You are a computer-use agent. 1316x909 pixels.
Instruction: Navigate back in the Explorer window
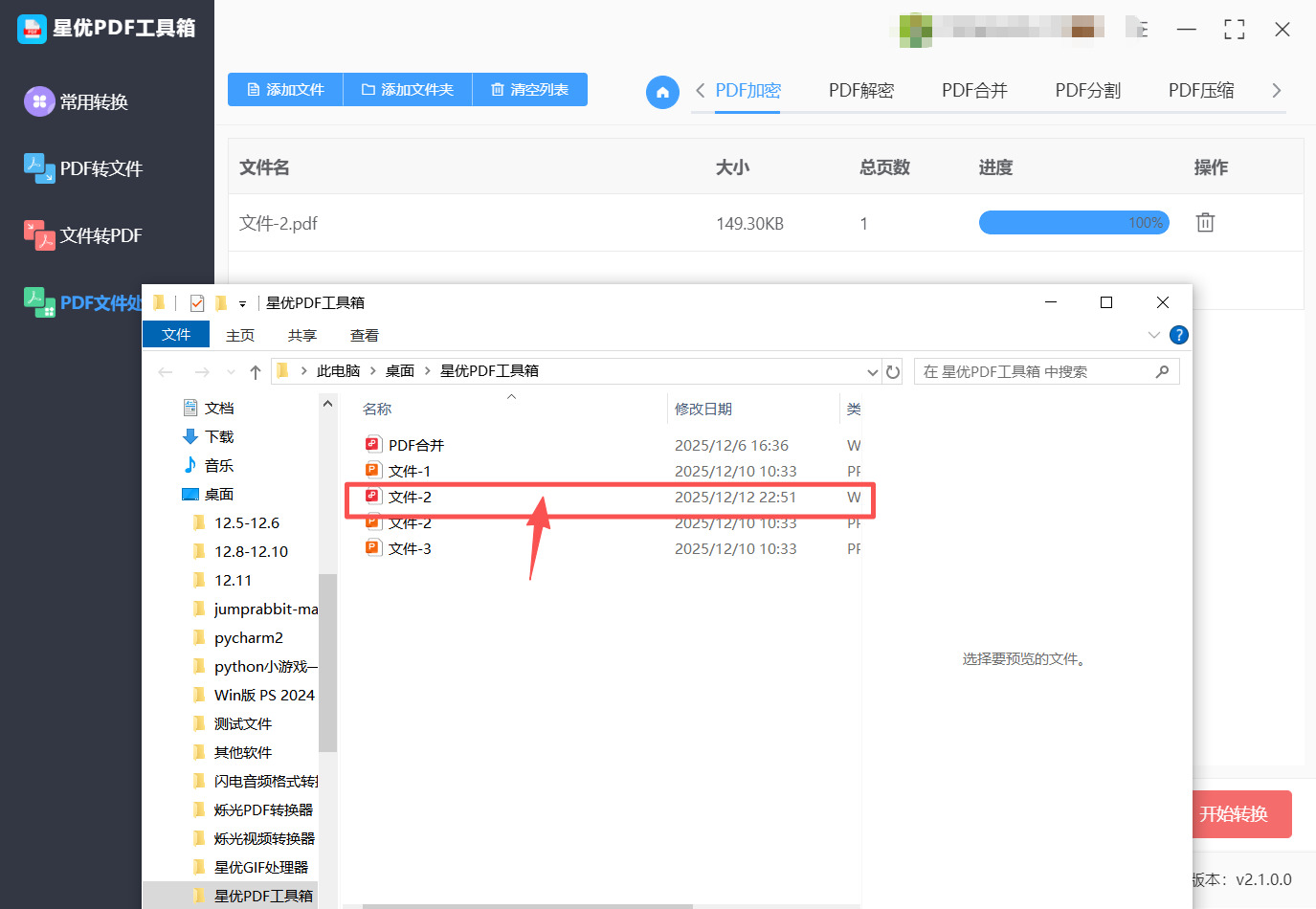166,372
